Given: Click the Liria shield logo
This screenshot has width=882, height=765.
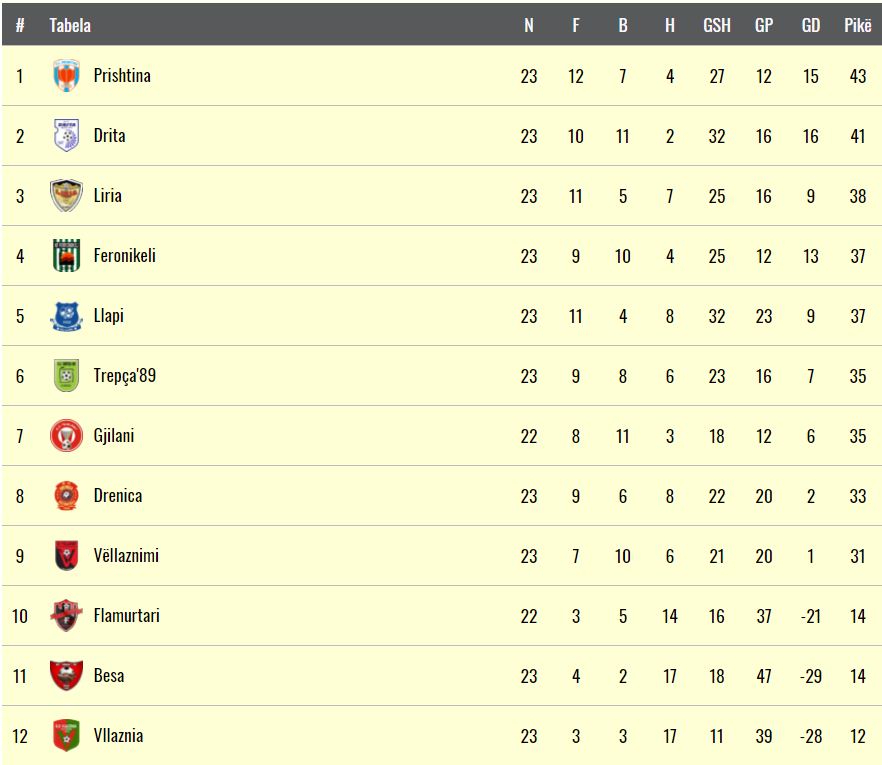Looking at the screenshot, I should (66, 195).
